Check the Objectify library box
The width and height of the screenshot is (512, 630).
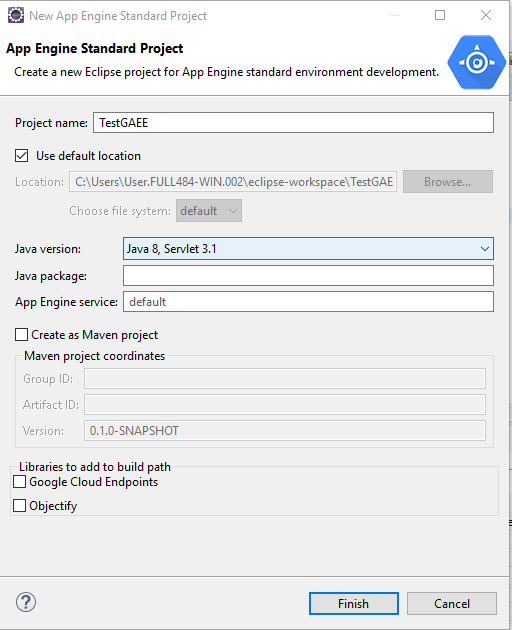point(19,505)
